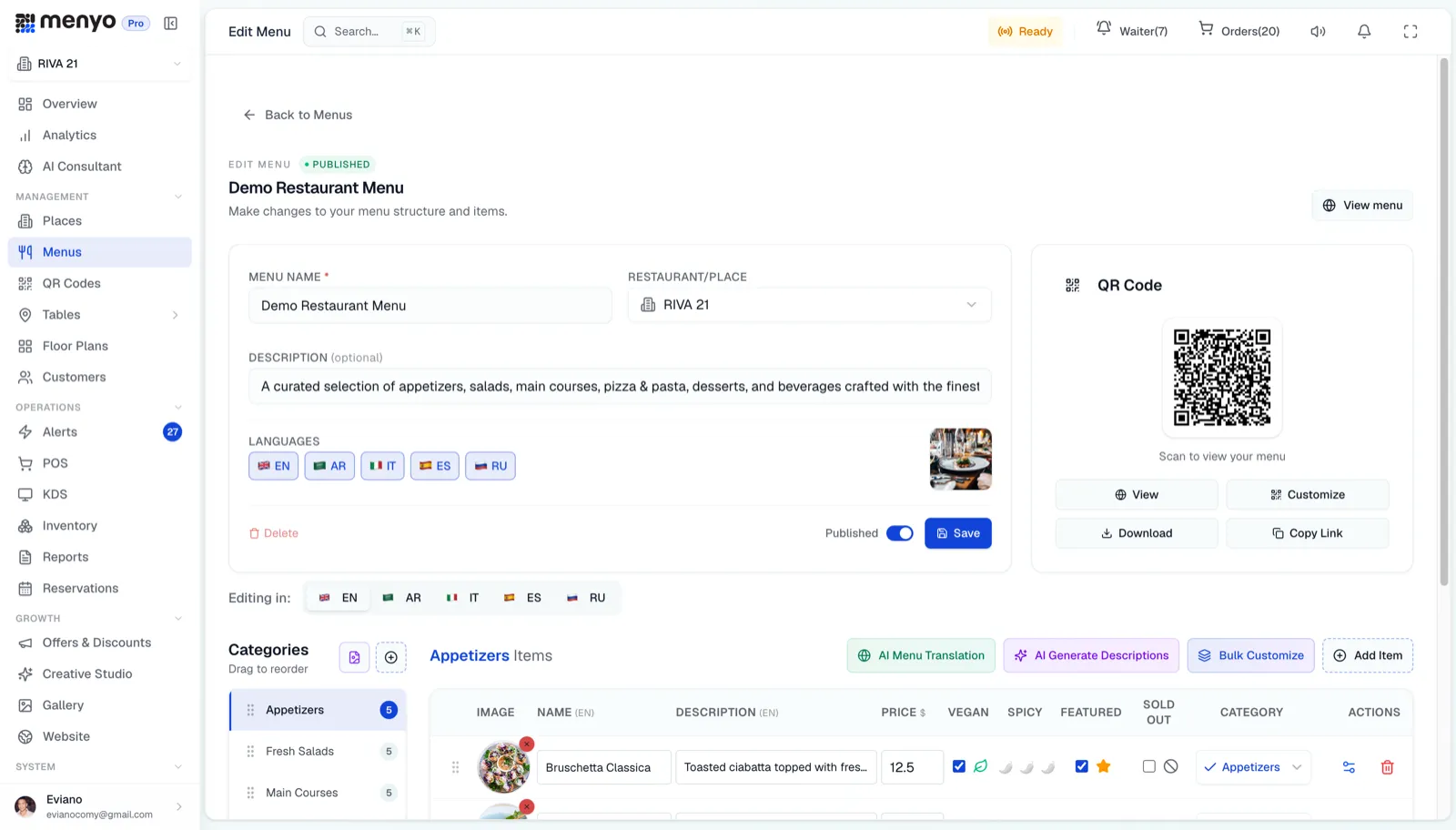Open Analytics in sidebar
Viewport: 1456px width, 830px height.
pyautogui.click(x=100, y=136)
